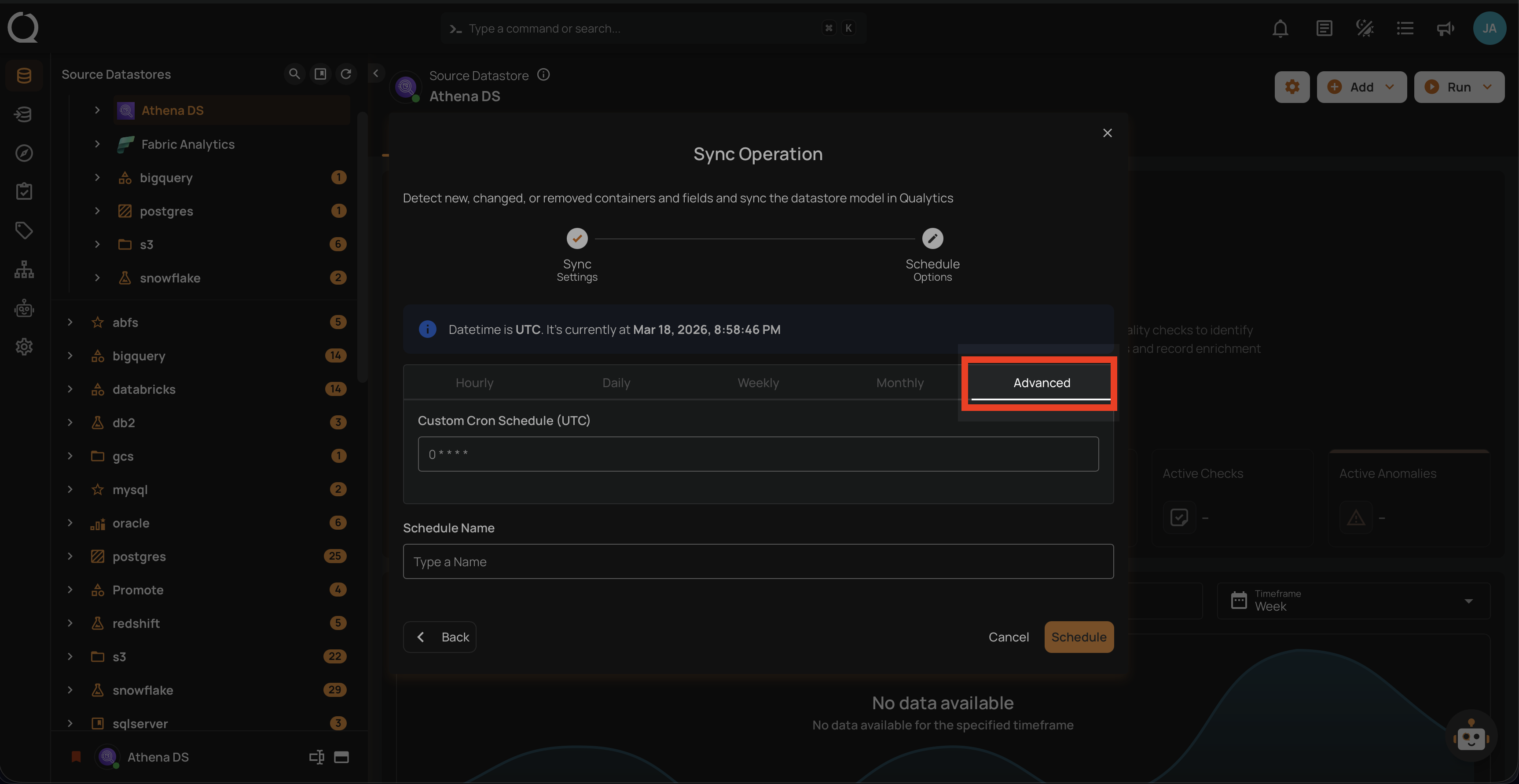Go to the Sync Settings step circle
1519x784 pixels.
[x=577, y=239]
